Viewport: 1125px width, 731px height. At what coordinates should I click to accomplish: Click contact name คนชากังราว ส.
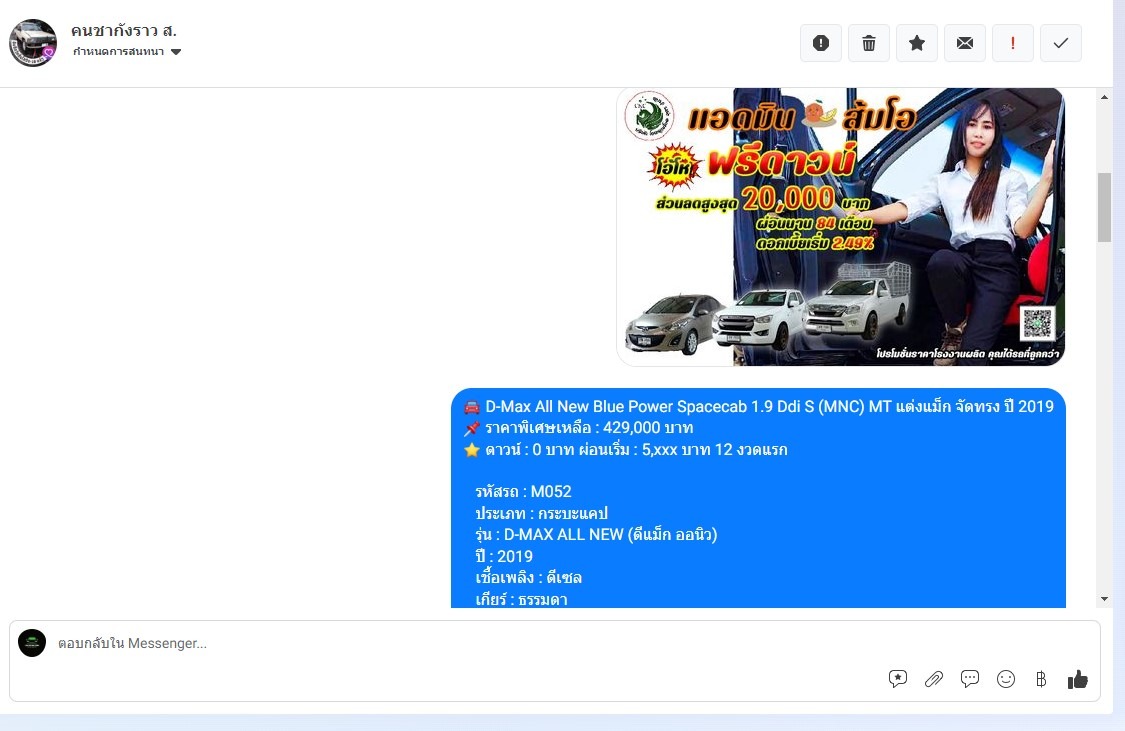point(123,31)
